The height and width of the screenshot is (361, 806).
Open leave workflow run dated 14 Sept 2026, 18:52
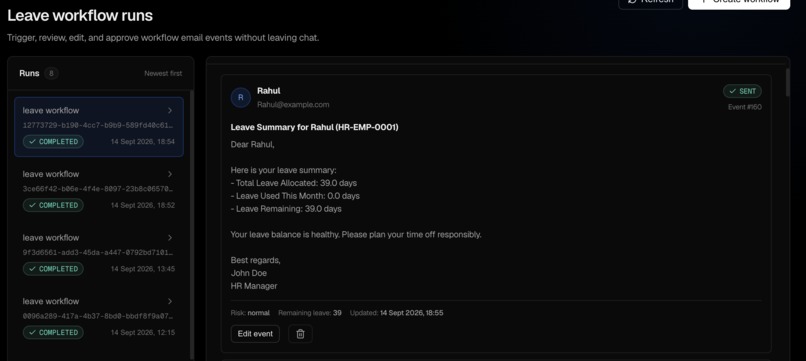[x=99, y=190]
